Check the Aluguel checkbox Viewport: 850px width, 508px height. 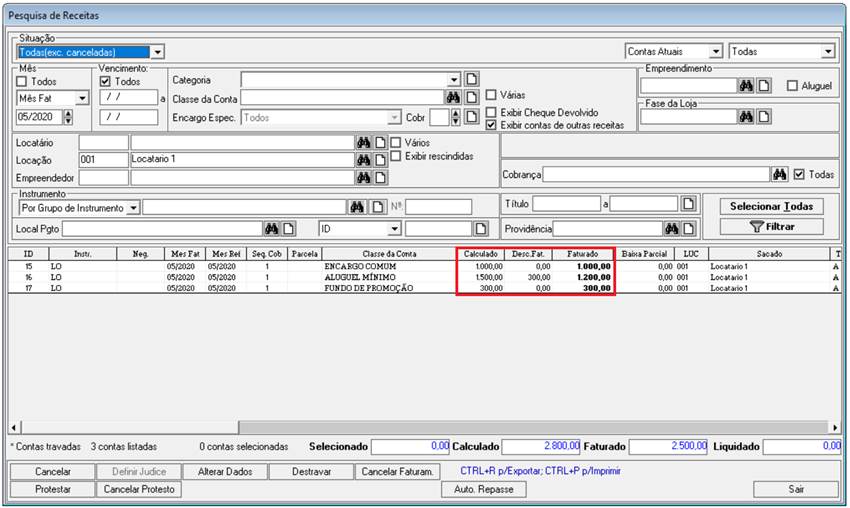793,86
